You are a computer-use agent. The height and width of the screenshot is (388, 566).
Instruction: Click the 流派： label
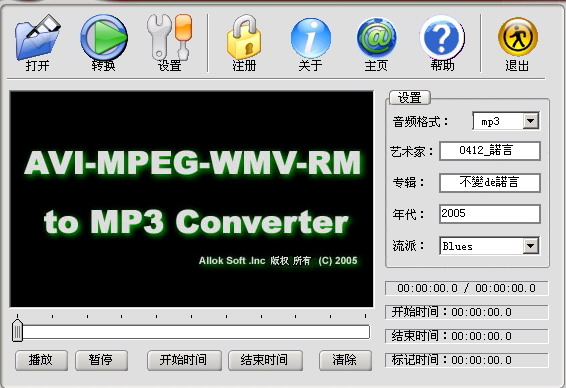[408, 246]
